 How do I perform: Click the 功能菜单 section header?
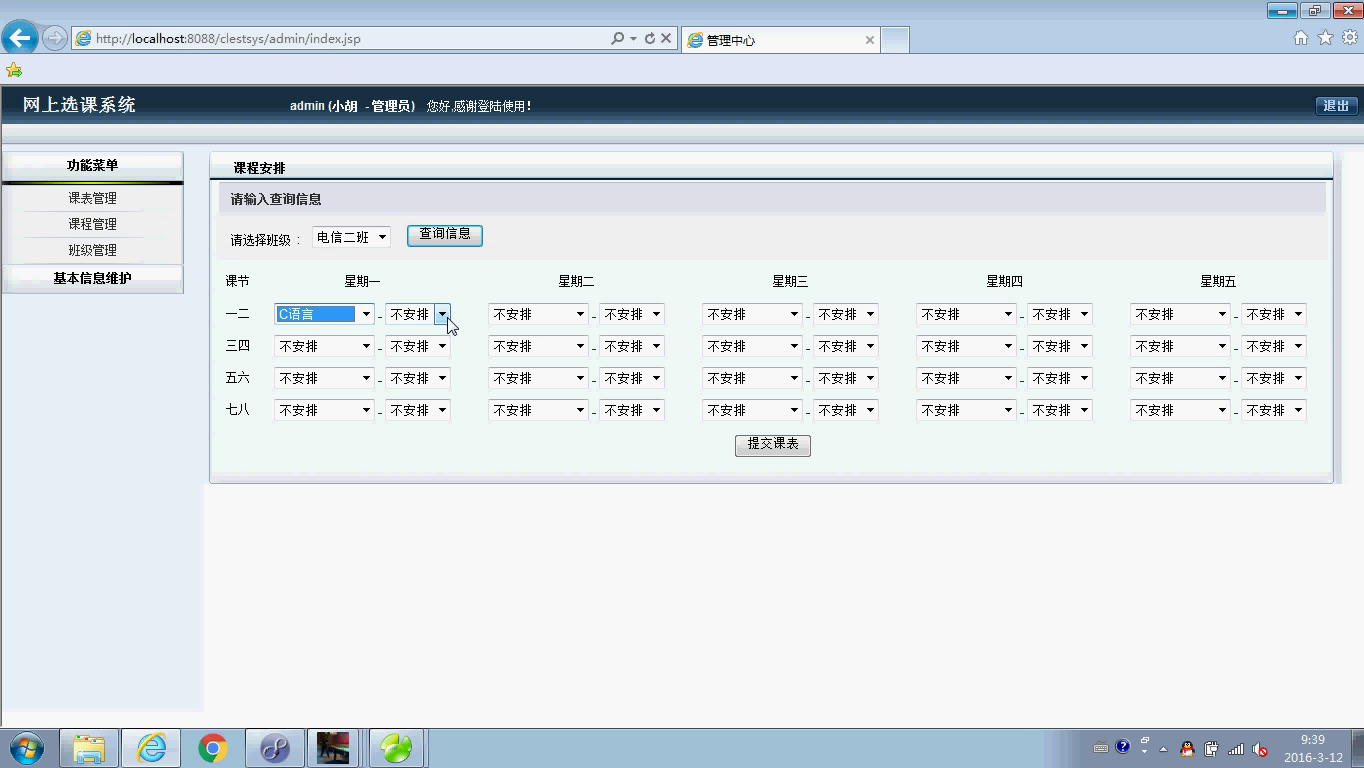[92, 165]
